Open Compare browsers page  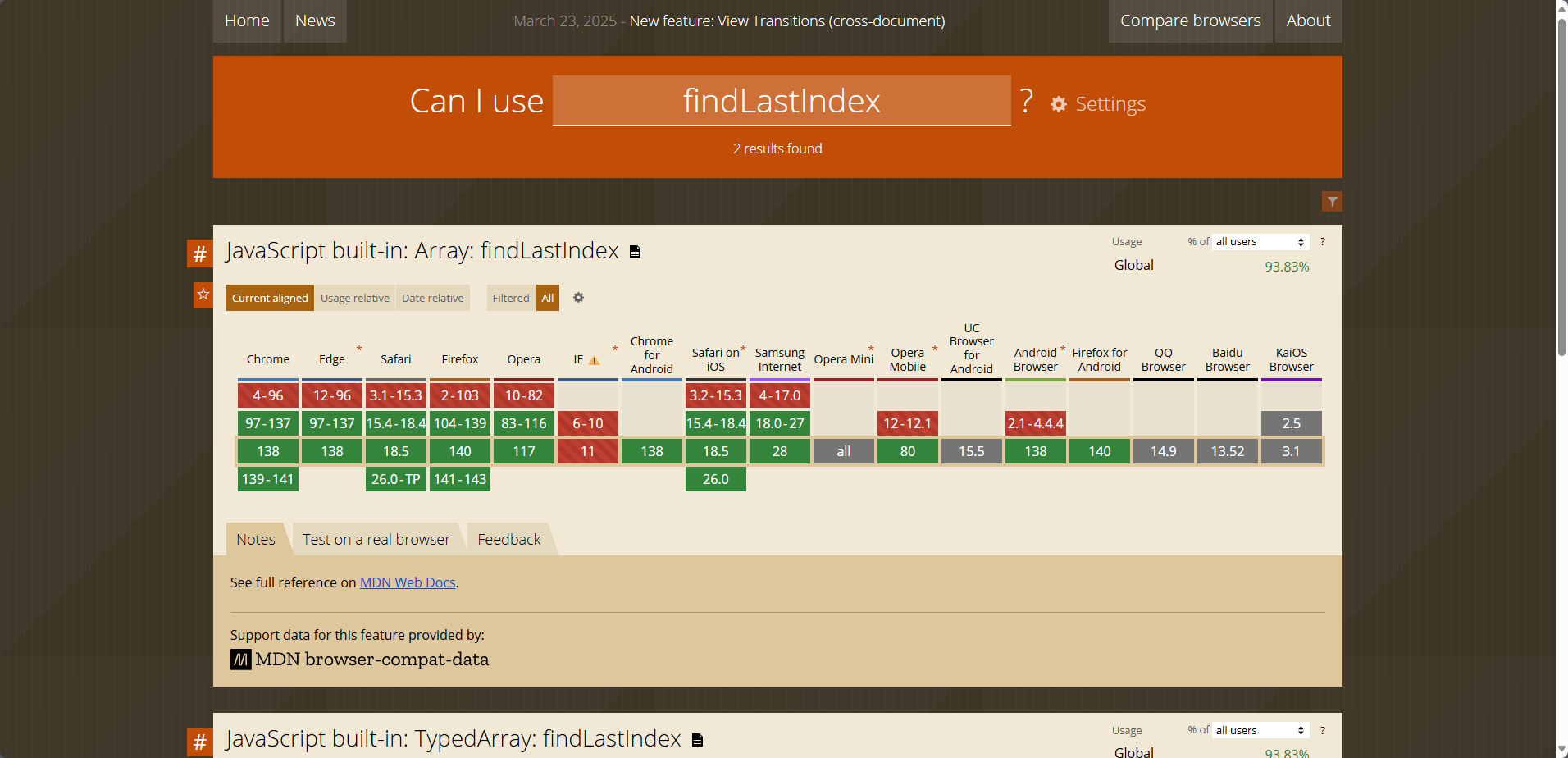point(1190,21)
